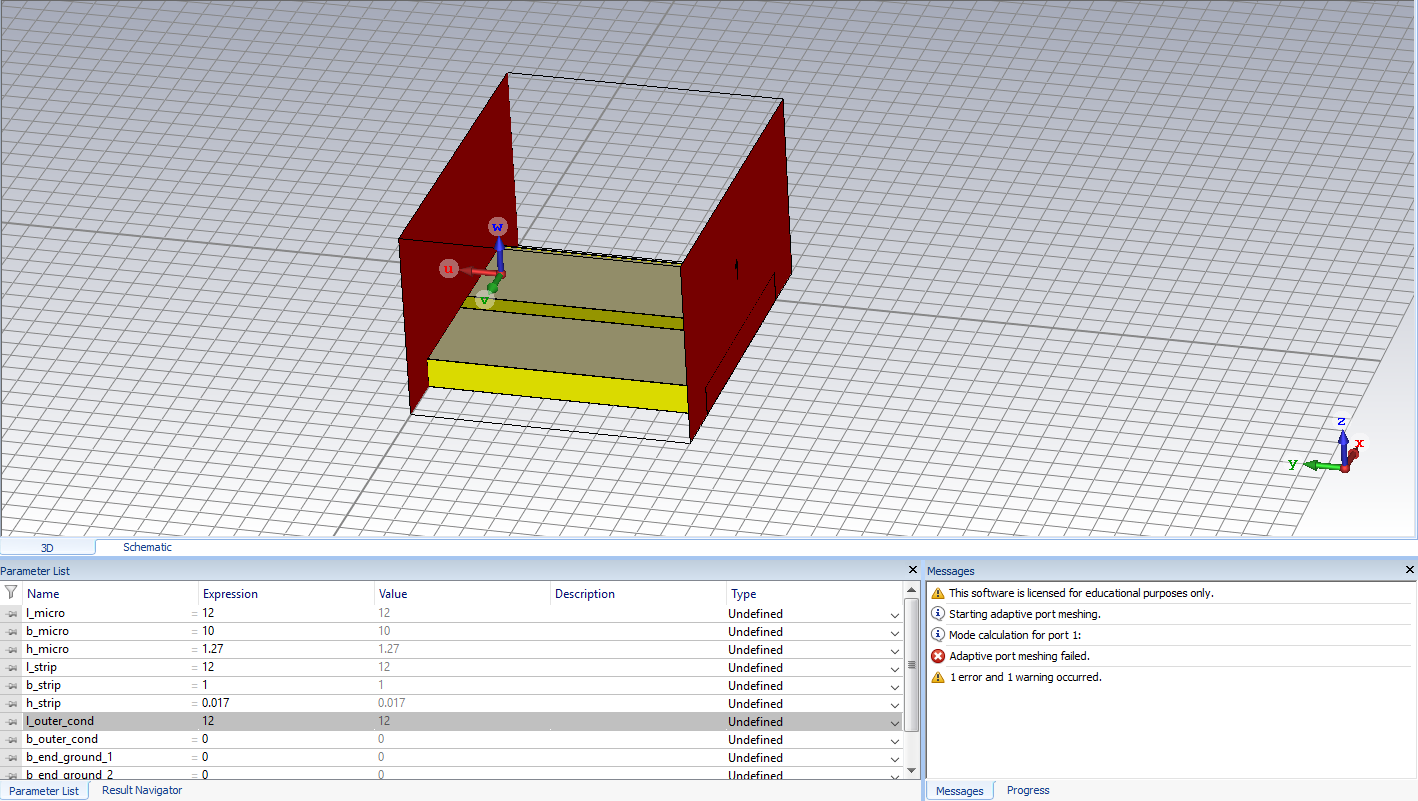
Task: Open the Type dropdown for b_outer_cond
Action: [895, 741]
